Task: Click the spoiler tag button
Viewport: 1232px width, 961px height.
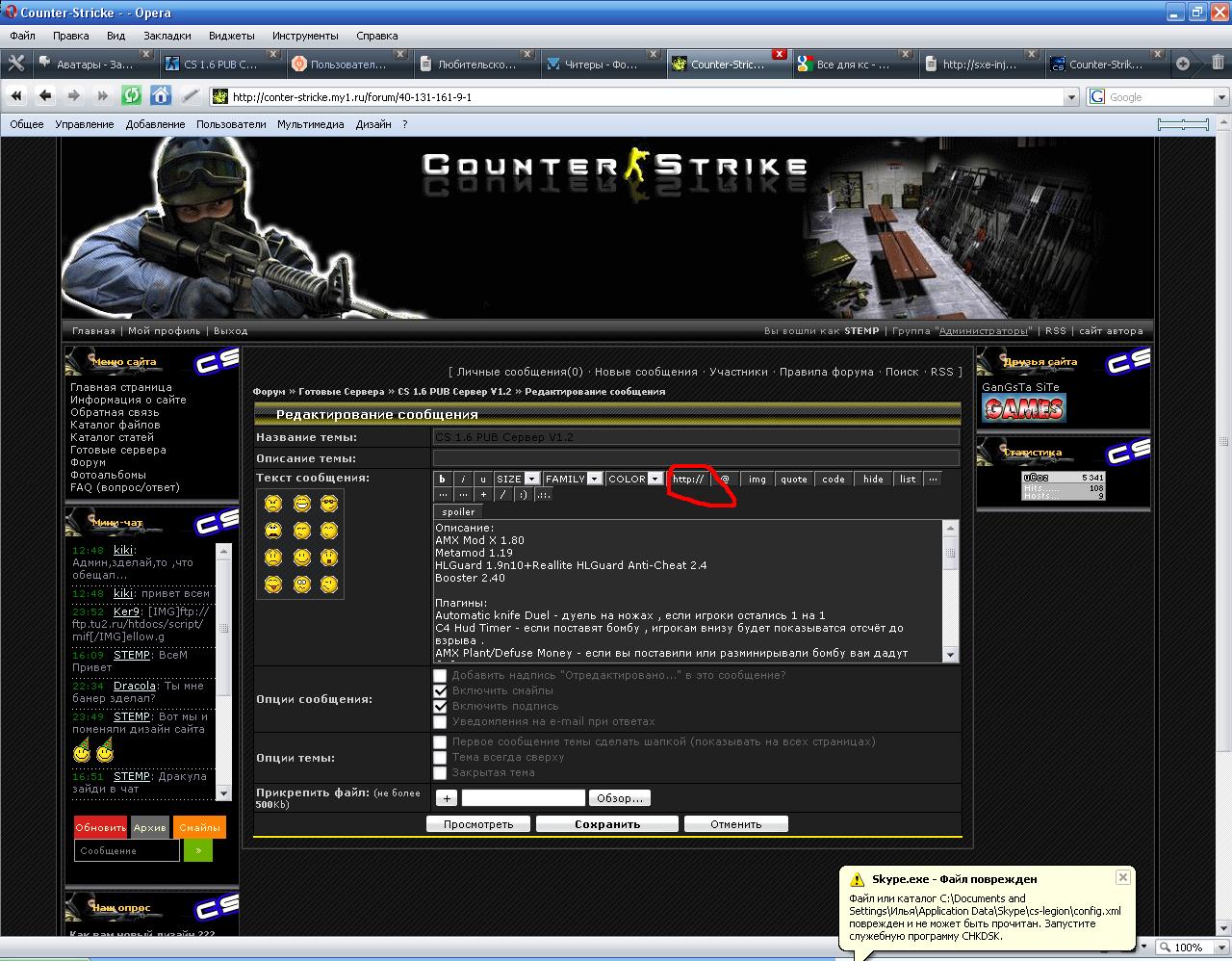Action: pyautogui.click(x=458, y=511)
